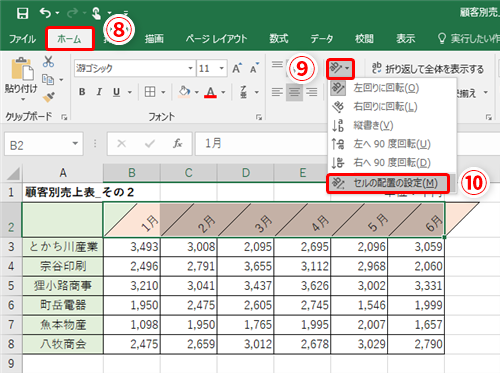Expand the fill color dropdown arrow
The width and height of the screenshot is (500, 373).
tap(196, 92)
